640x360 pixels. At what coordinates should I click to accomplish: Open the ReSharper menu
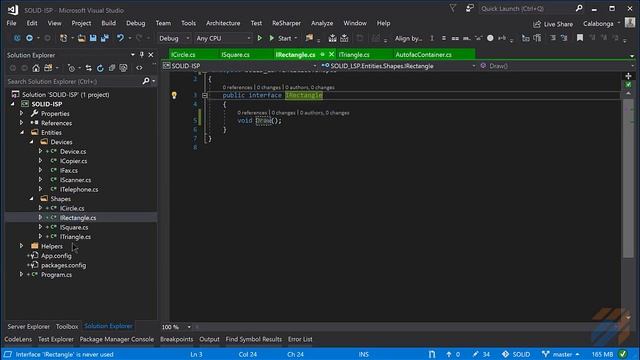[x=286, y=23]
